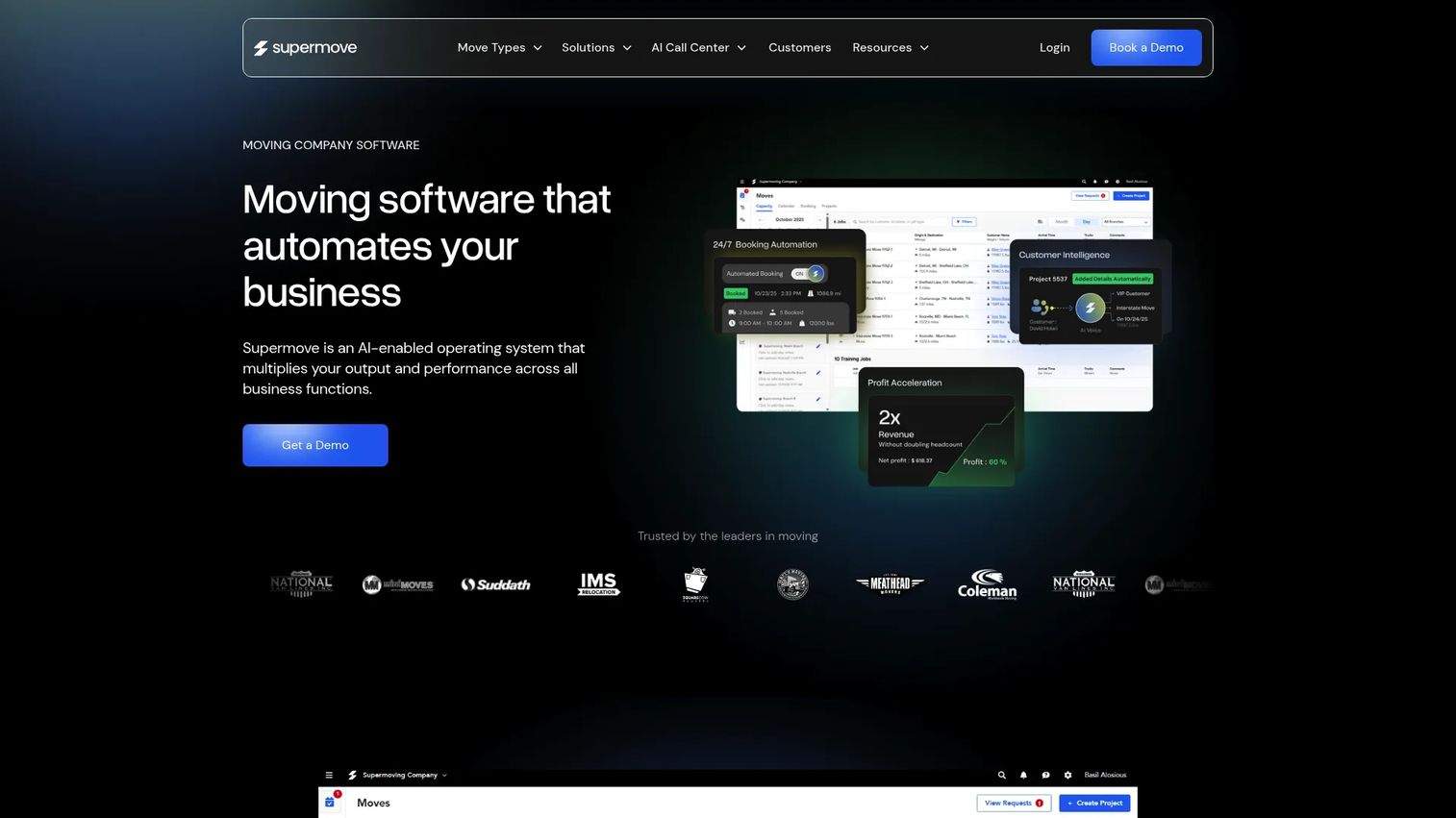Click the Suddath logo
Screen dimensions: 1456x818
495,584
